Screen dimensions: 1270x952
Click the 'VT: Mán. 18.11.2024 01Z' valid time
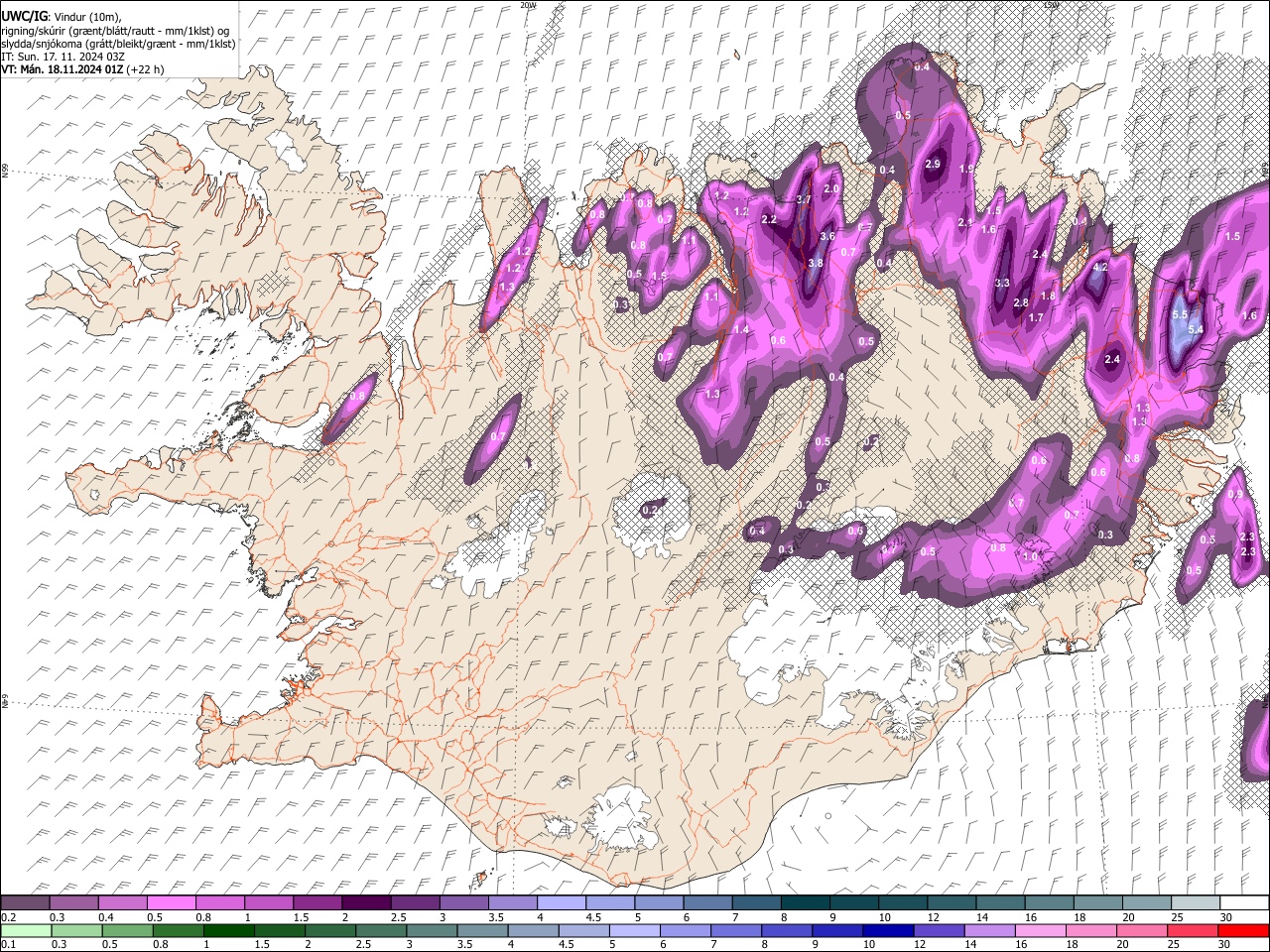click(x=62, y=69)
